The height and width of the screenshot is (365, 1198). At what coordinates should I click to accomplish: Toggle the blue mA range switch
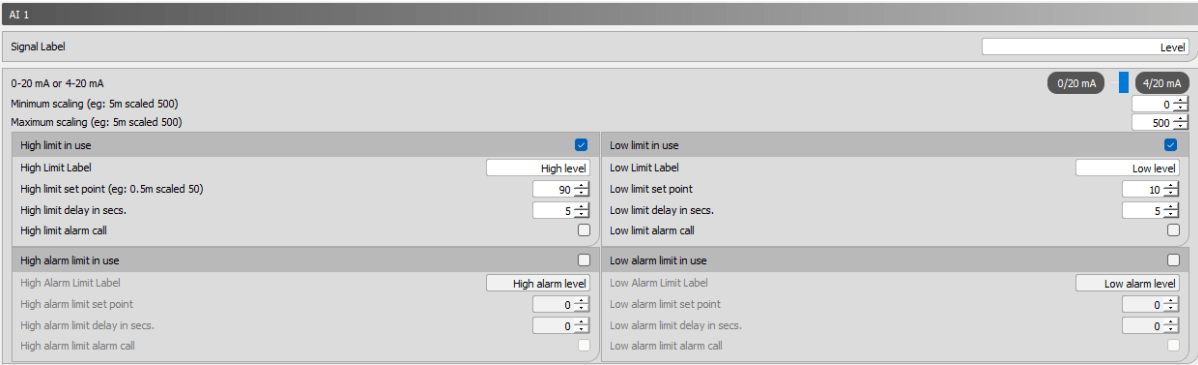[1123, 82]
